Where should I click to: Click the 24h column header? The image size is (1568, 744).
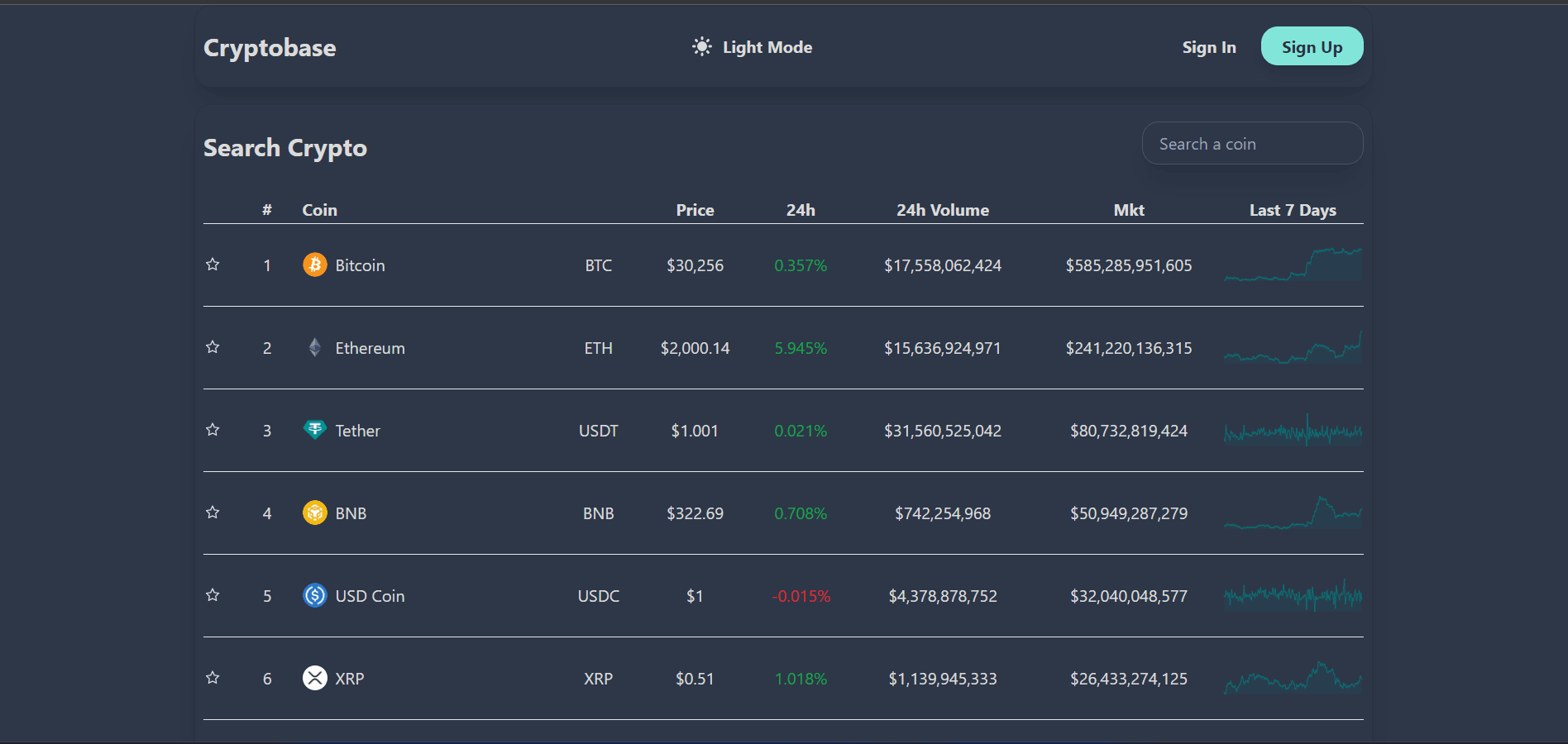801,210
